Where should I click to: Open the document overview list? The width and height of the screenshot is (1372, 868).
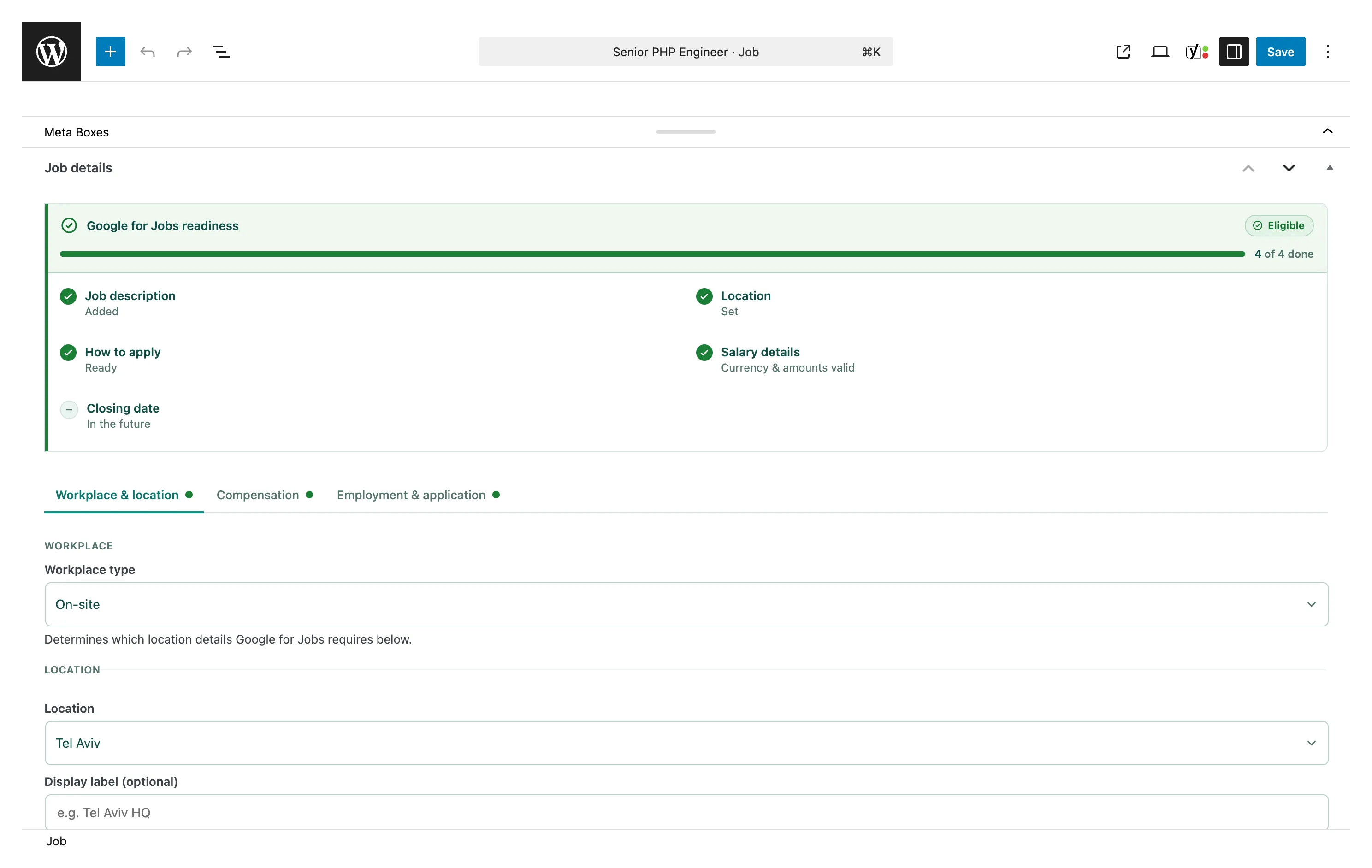point(221,52)
